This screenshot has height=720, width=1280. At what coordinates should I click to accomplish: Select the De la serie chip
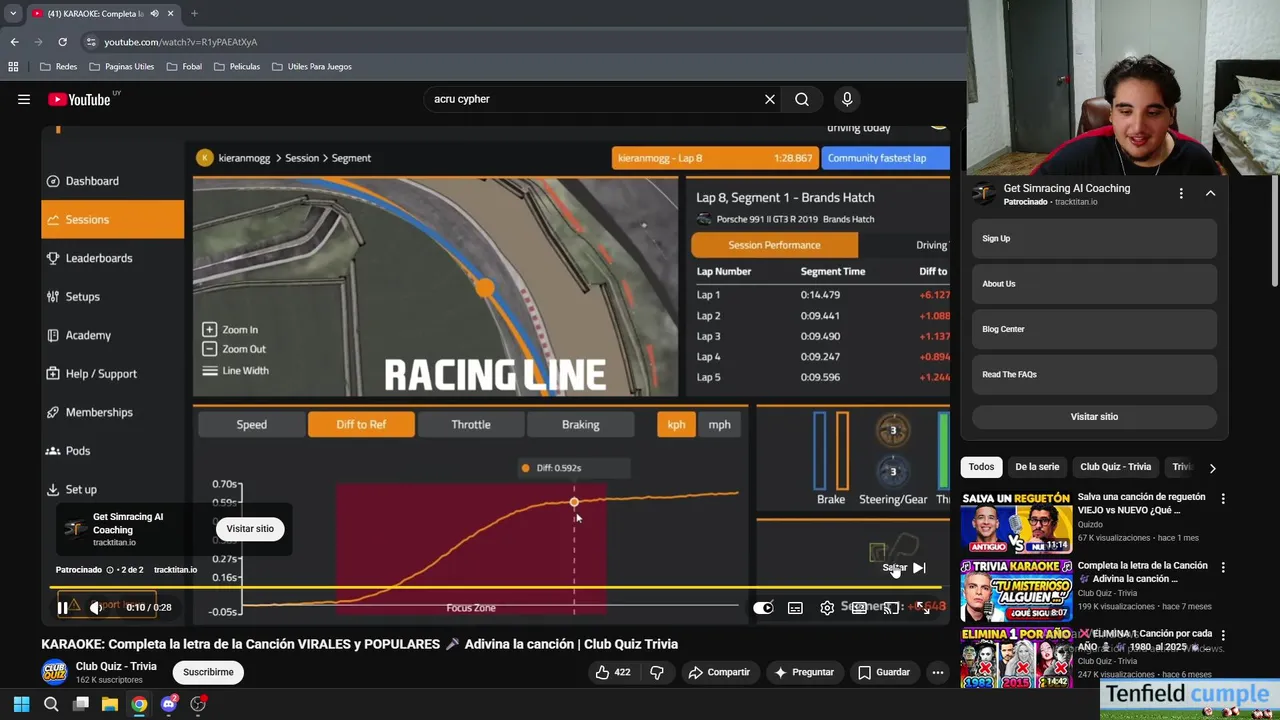1037,467
